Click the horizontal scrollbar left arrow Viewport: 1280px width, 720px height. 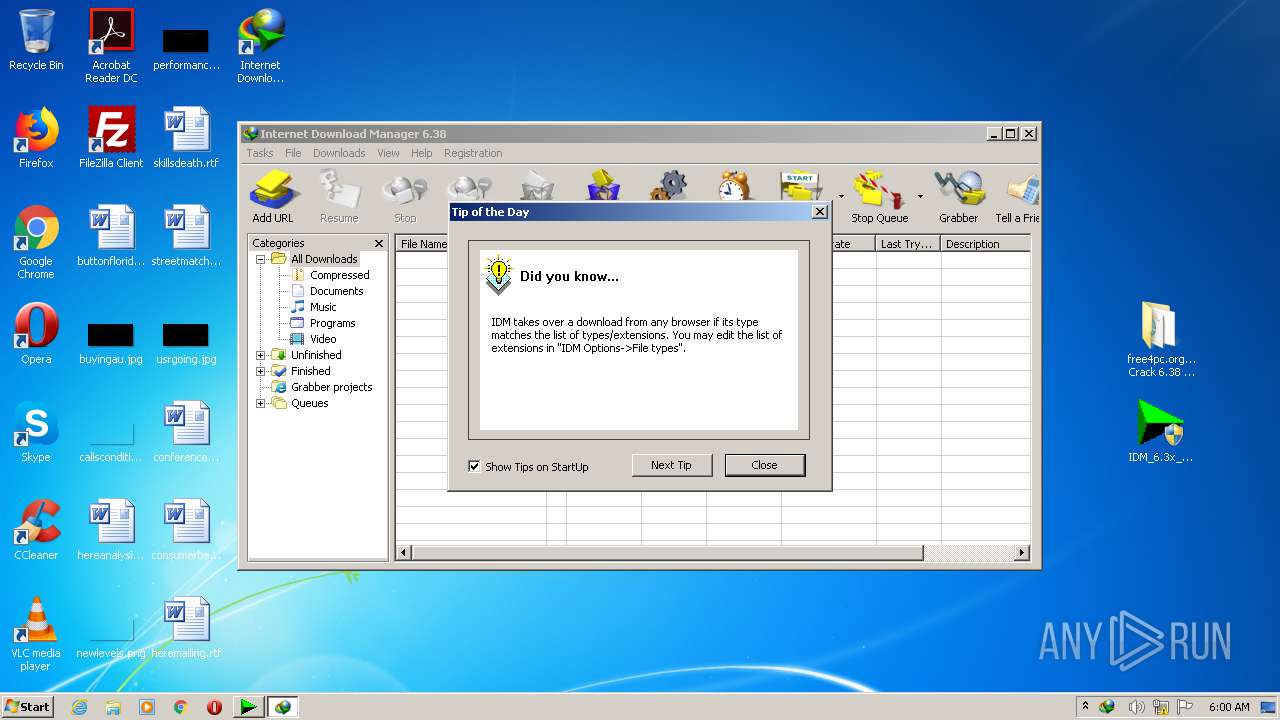(404, 552)
